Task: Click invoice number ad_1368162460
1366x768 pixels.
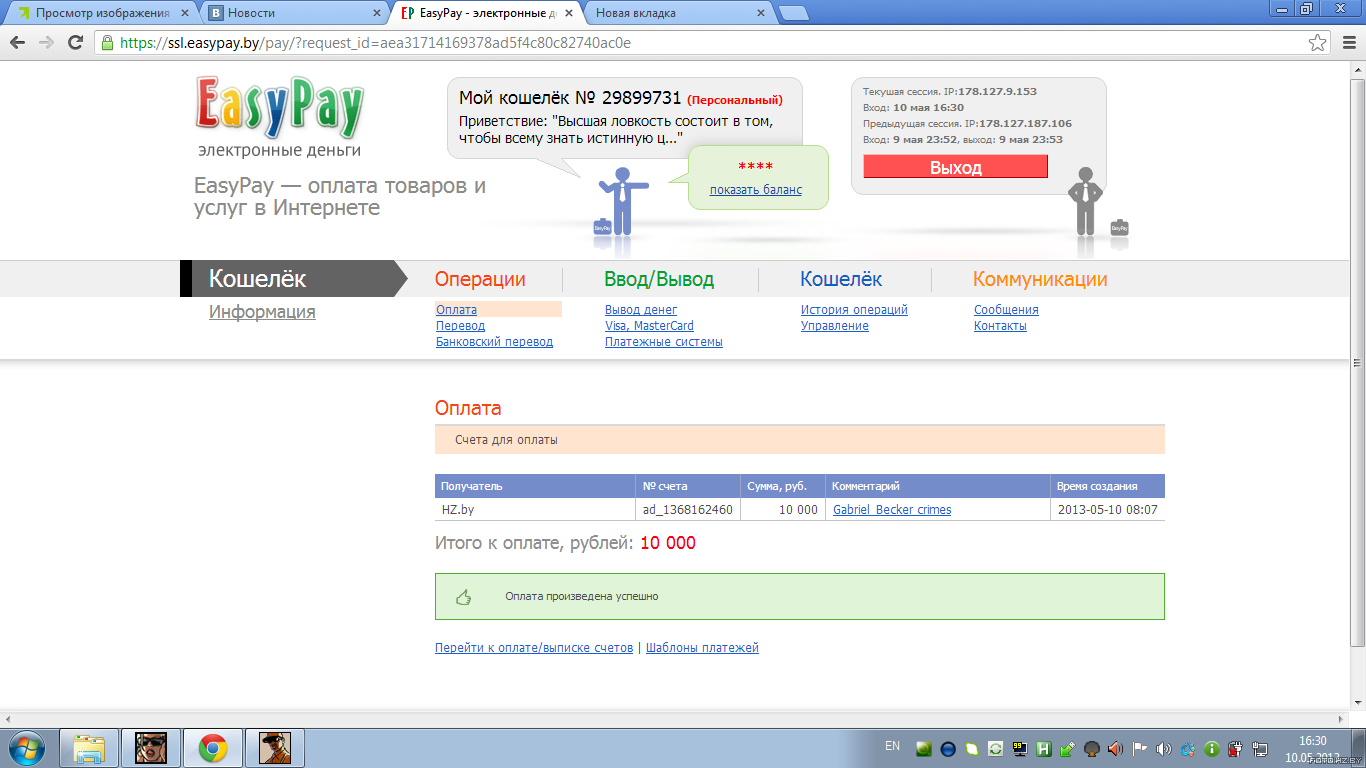Action: tap(688, 510)
